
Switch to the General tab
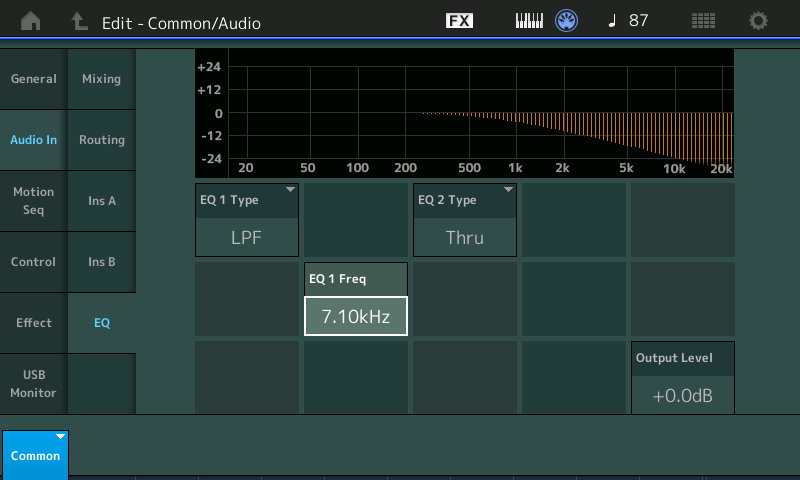pyautogui.click(x=33, y=79)
